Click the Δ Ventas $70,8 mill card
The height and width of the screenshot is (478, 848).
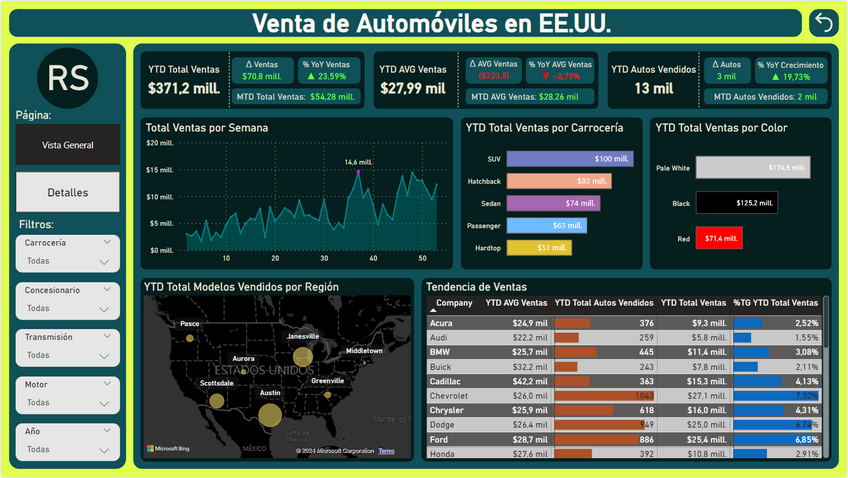[262, 71]
